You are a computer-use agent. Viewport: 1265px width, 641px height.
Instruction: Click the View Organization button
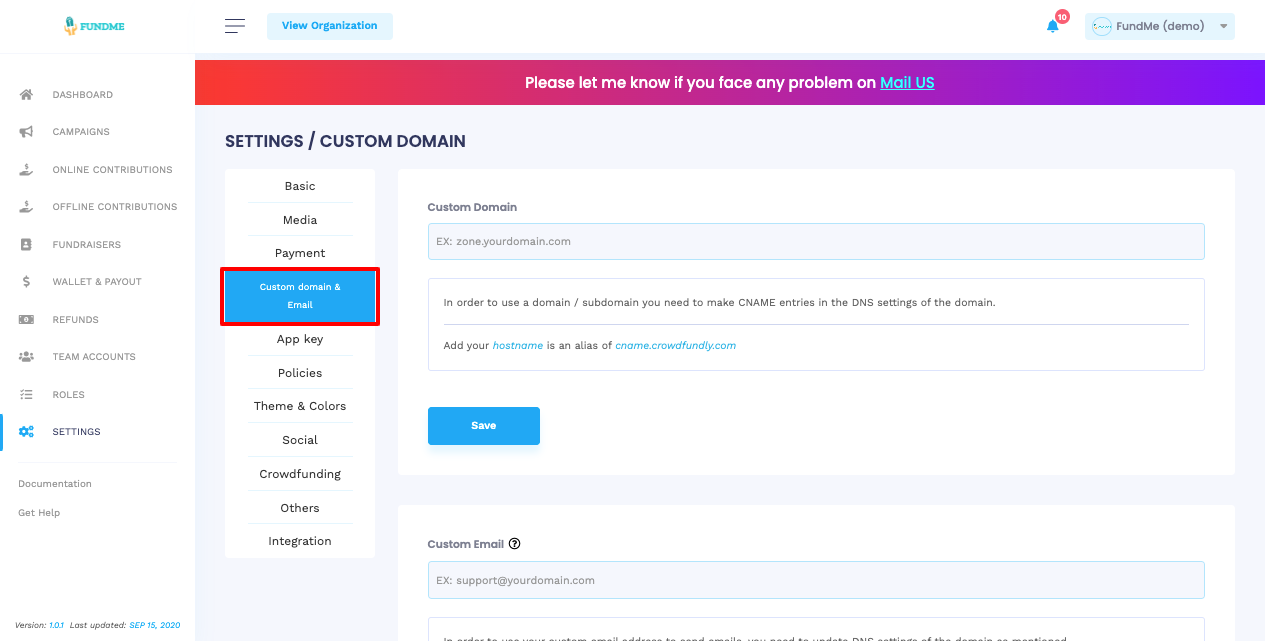click(330, 26)
